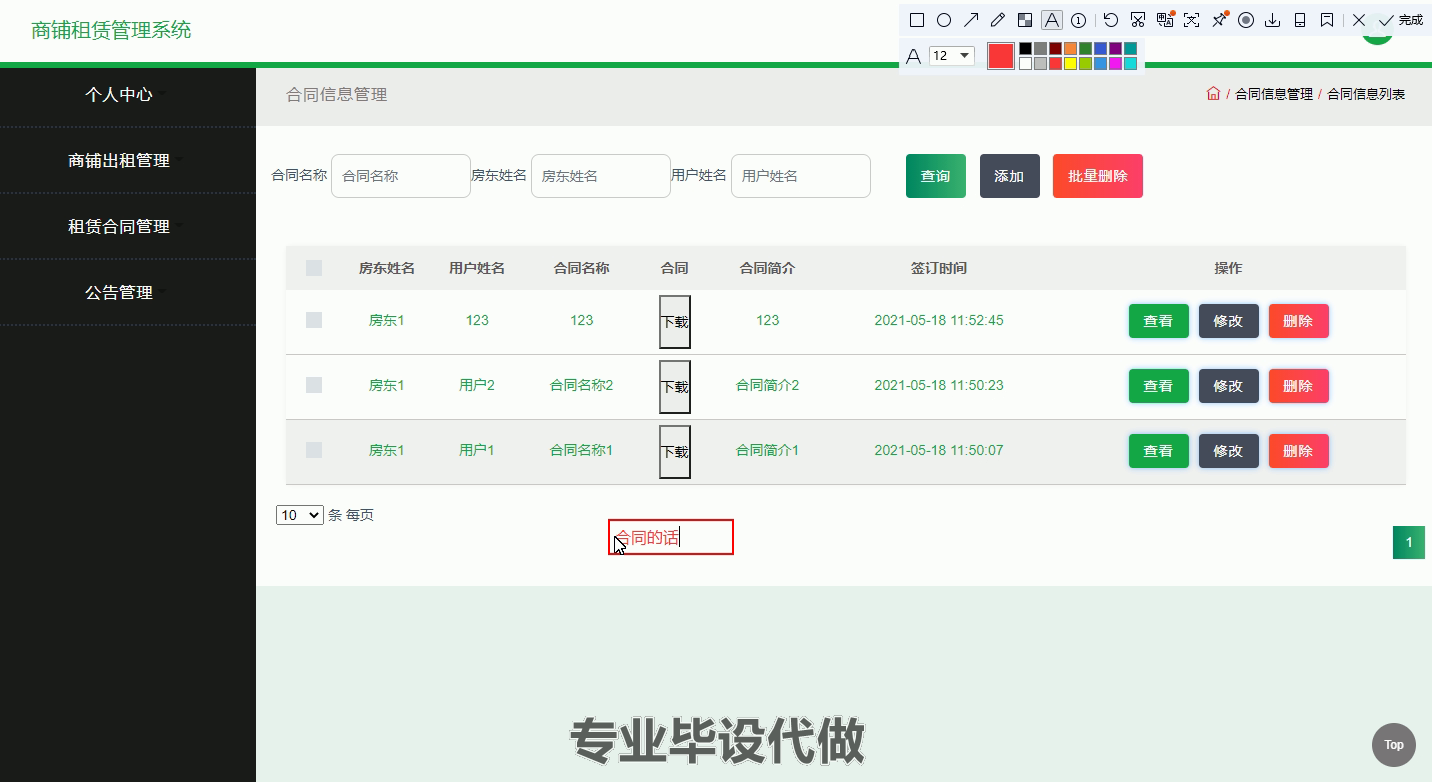Delete the 合同名称1 contract
The height and width of the screenshot is (782, 1432).
(x=1299, y=451)
